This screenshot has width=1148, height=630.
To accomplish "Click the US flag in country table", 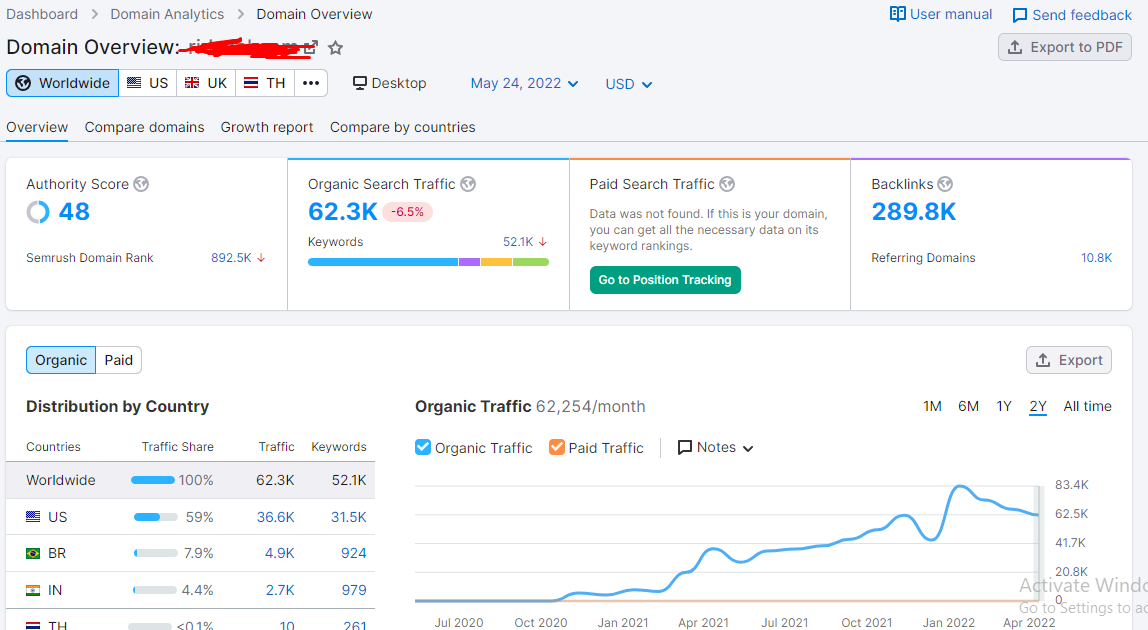I will coord(33,516).
